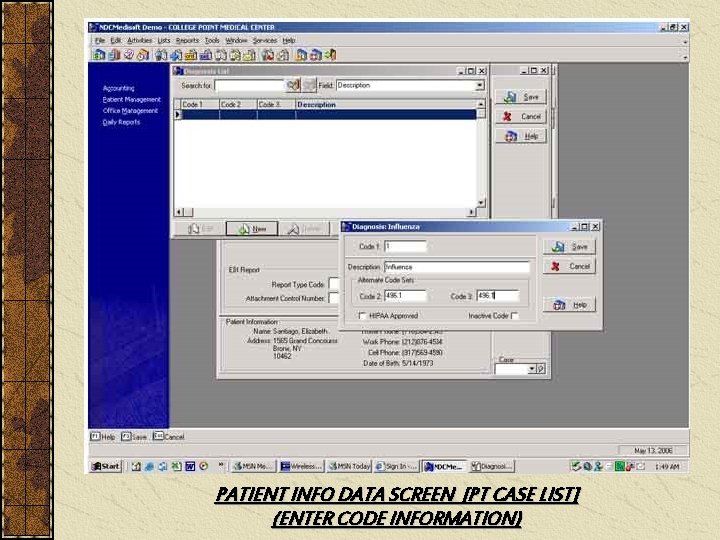This screenshot has width=720, height=540.
Task: Click the Windows Start button
Action: tap(106, 467)
